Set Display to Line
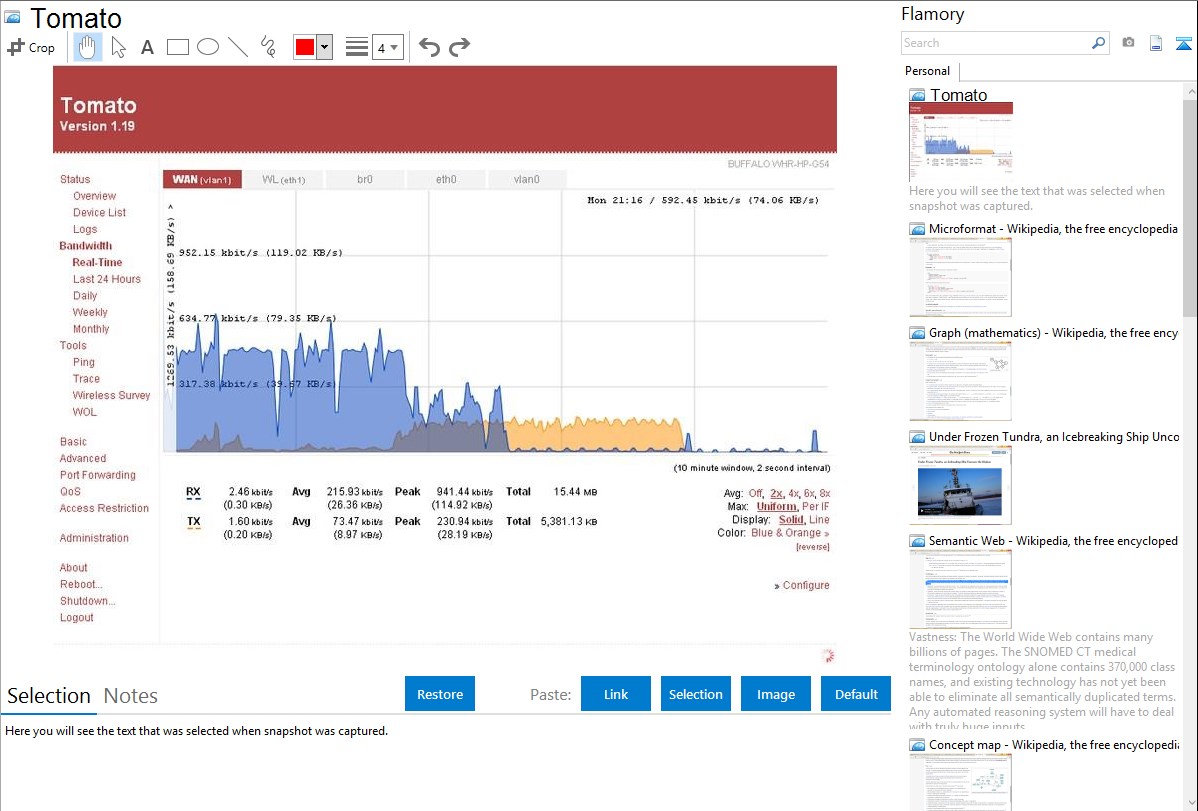The width and height of the screenshot is (1198, 811). (819, 520)
